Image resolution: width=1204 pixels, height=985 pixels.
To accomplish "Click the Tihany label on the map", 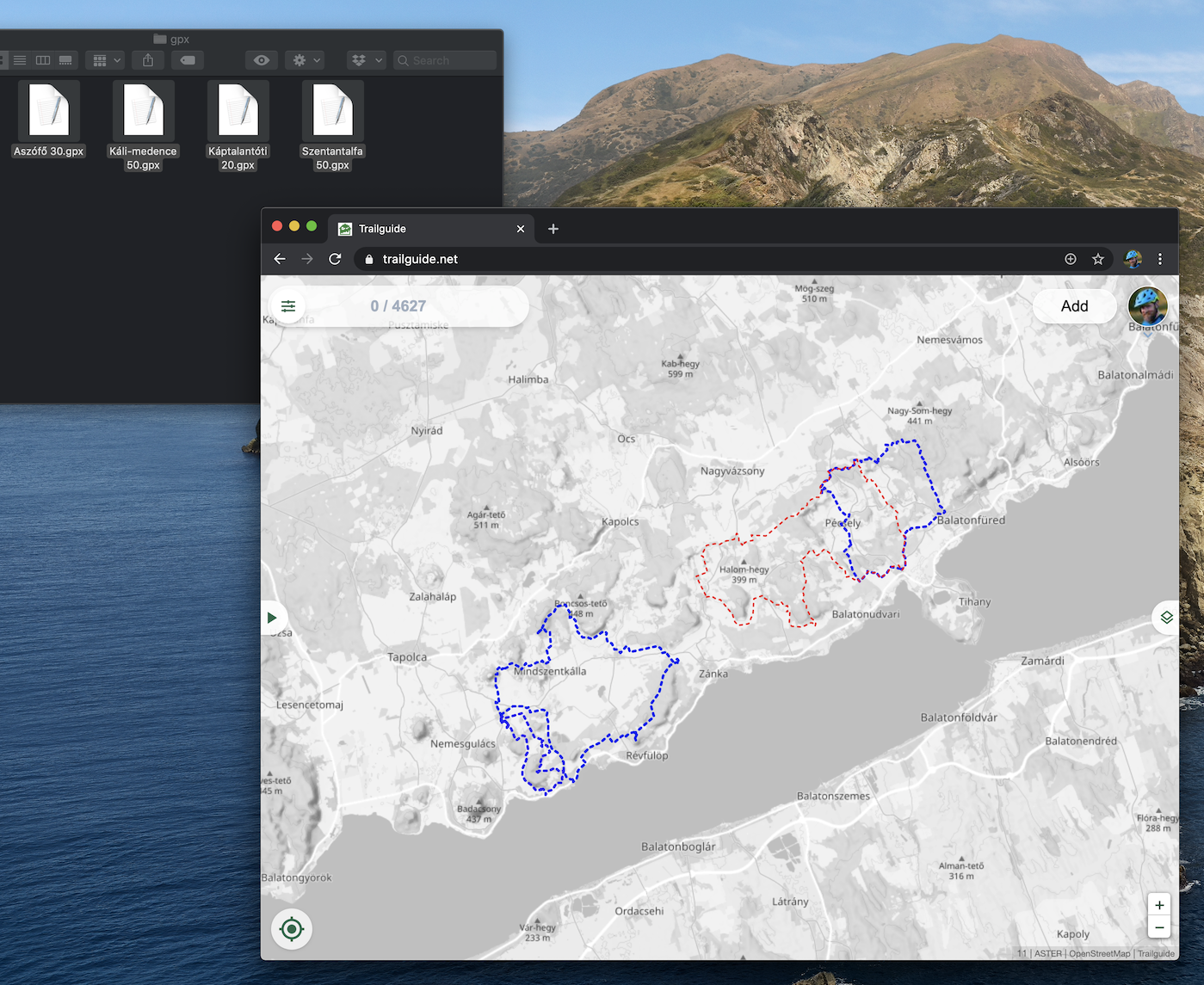I will tap(974, 602).
